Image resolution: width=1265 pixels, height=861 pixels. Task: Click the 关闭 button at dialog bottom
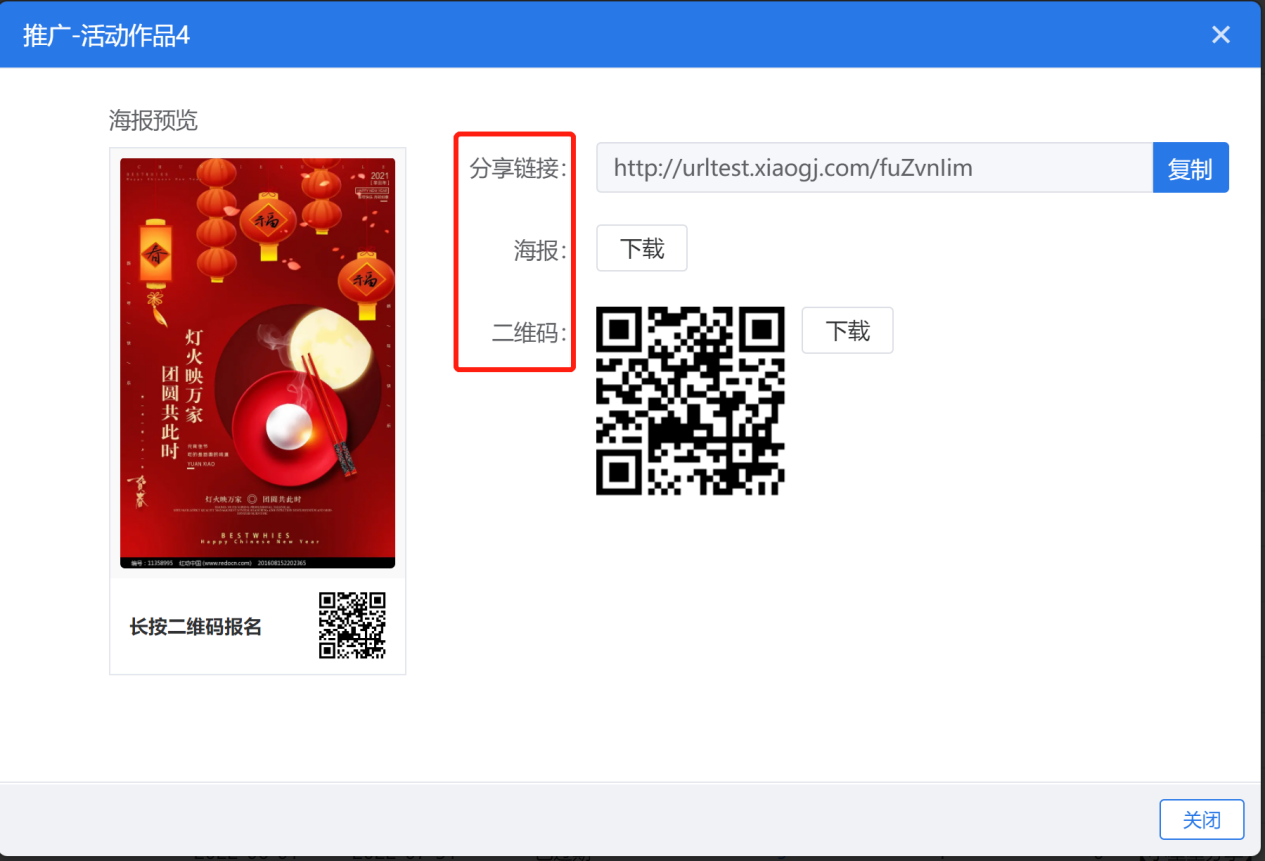1202,820
